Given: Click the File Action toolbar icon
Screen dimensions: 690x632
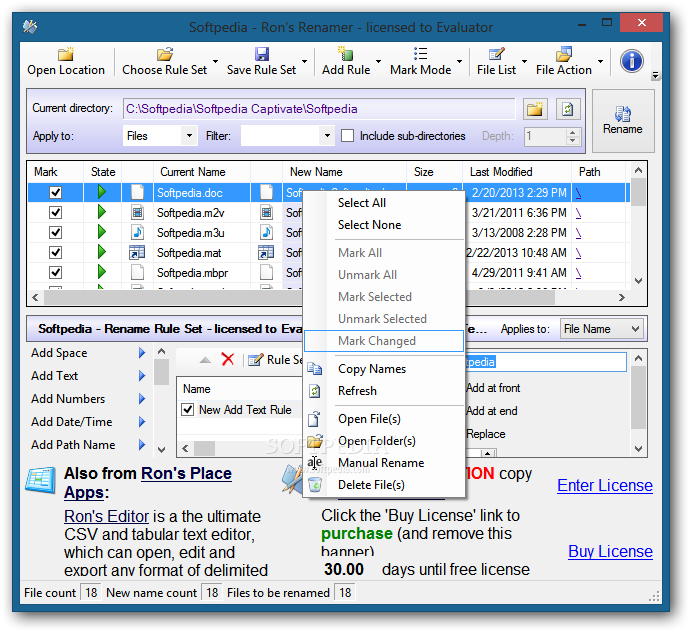Looking at the screenshot, I should point(564,54).
